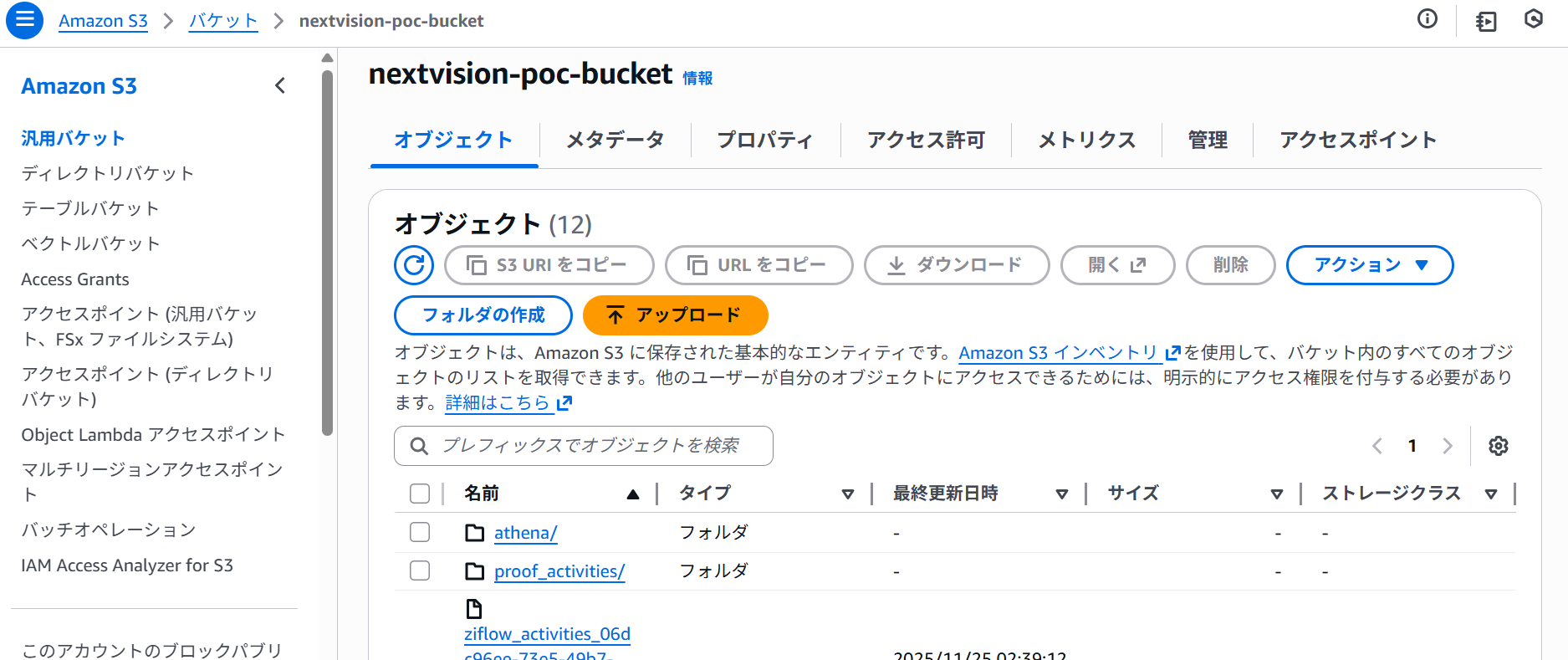Select the proof_activities/ row checkbox
The image size is (1568, 660).
coord(420,571)
